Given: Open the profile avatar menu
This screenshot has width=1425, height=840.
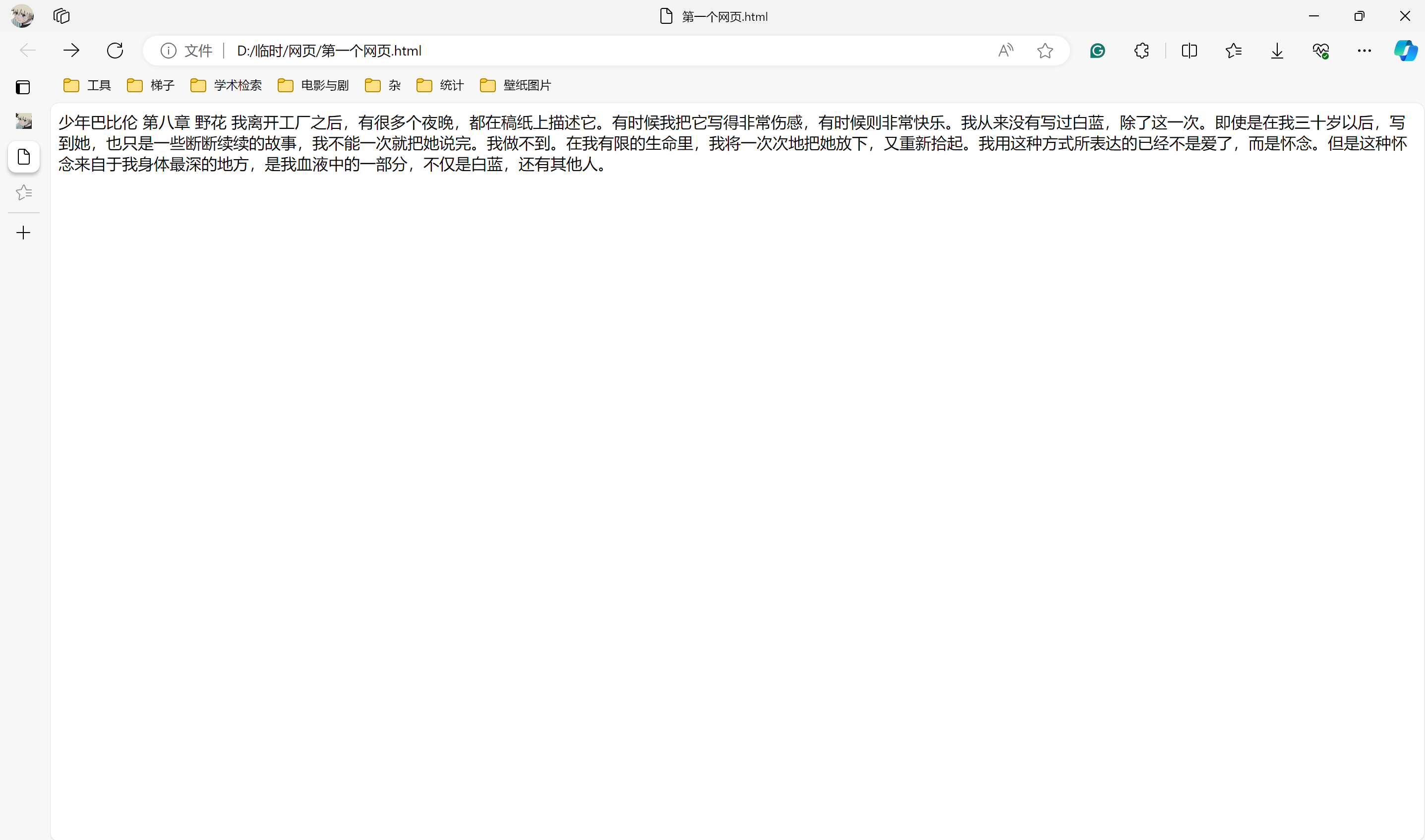Looking at the screenshot, I should (x=22, y=16).
